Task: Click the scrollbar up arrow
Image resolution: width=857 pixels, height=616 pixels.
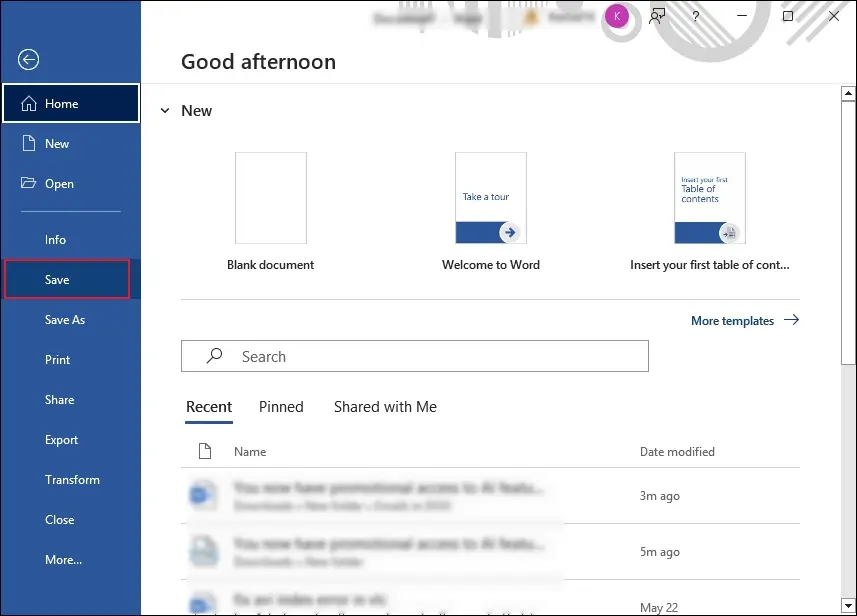Action: coord(848,93)
